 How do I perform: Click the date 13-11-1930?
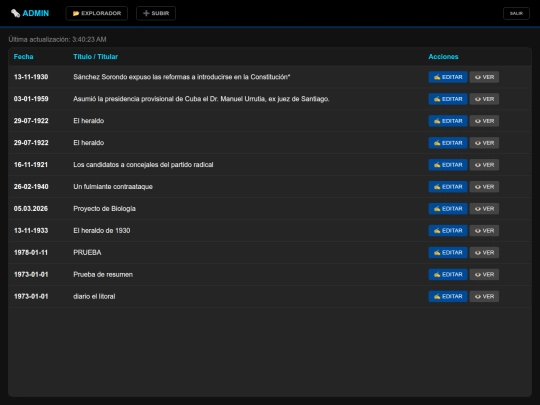[31, 77]
